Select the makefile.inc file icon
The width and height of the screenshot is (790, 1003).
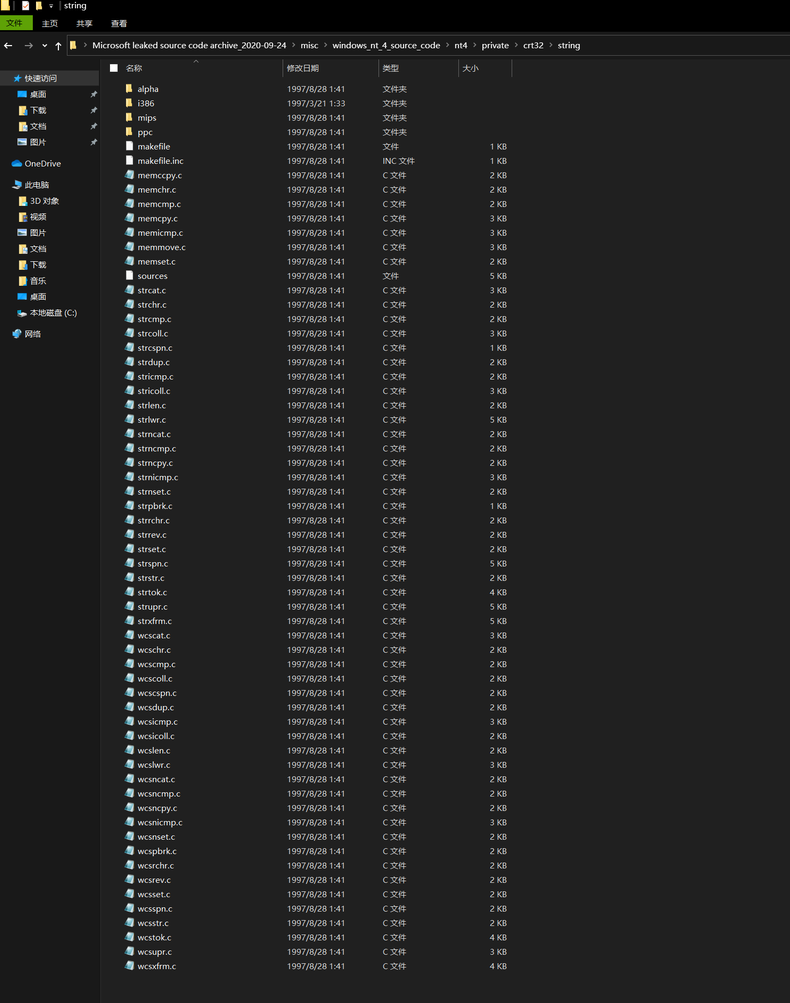click(x=129, y=161)
